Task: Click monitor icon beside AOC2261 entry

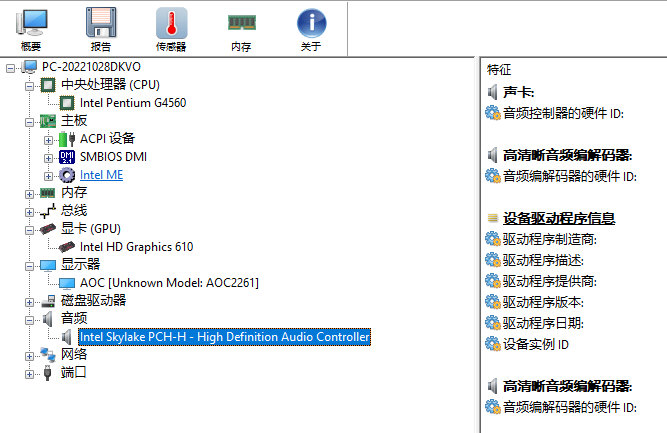Action: tap(67, 283)
